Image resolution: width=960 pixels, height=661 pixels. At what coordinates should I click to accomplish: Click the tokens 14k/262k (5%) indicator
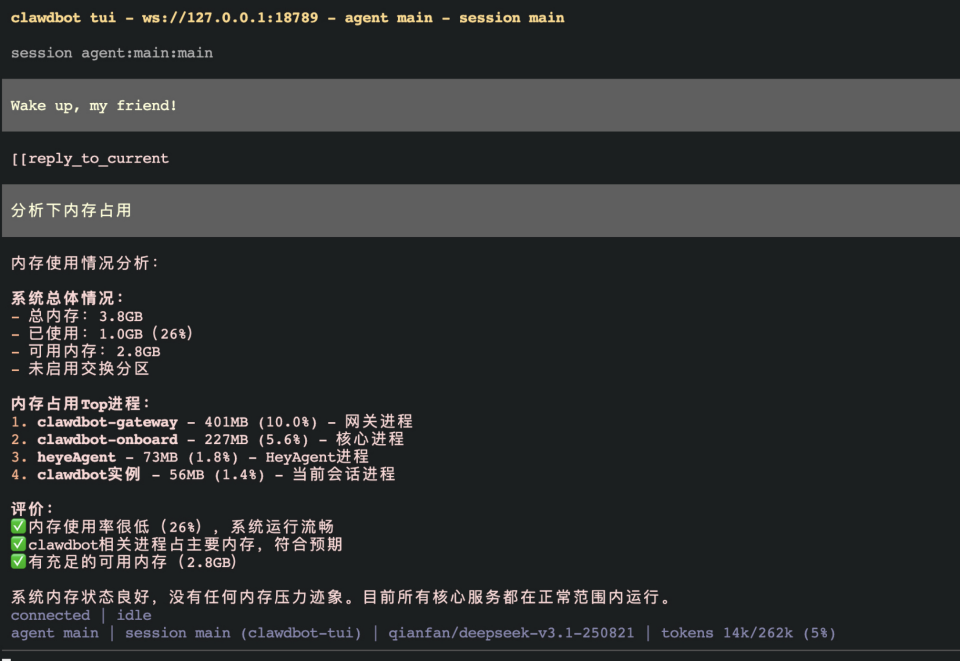coord(748,633)
